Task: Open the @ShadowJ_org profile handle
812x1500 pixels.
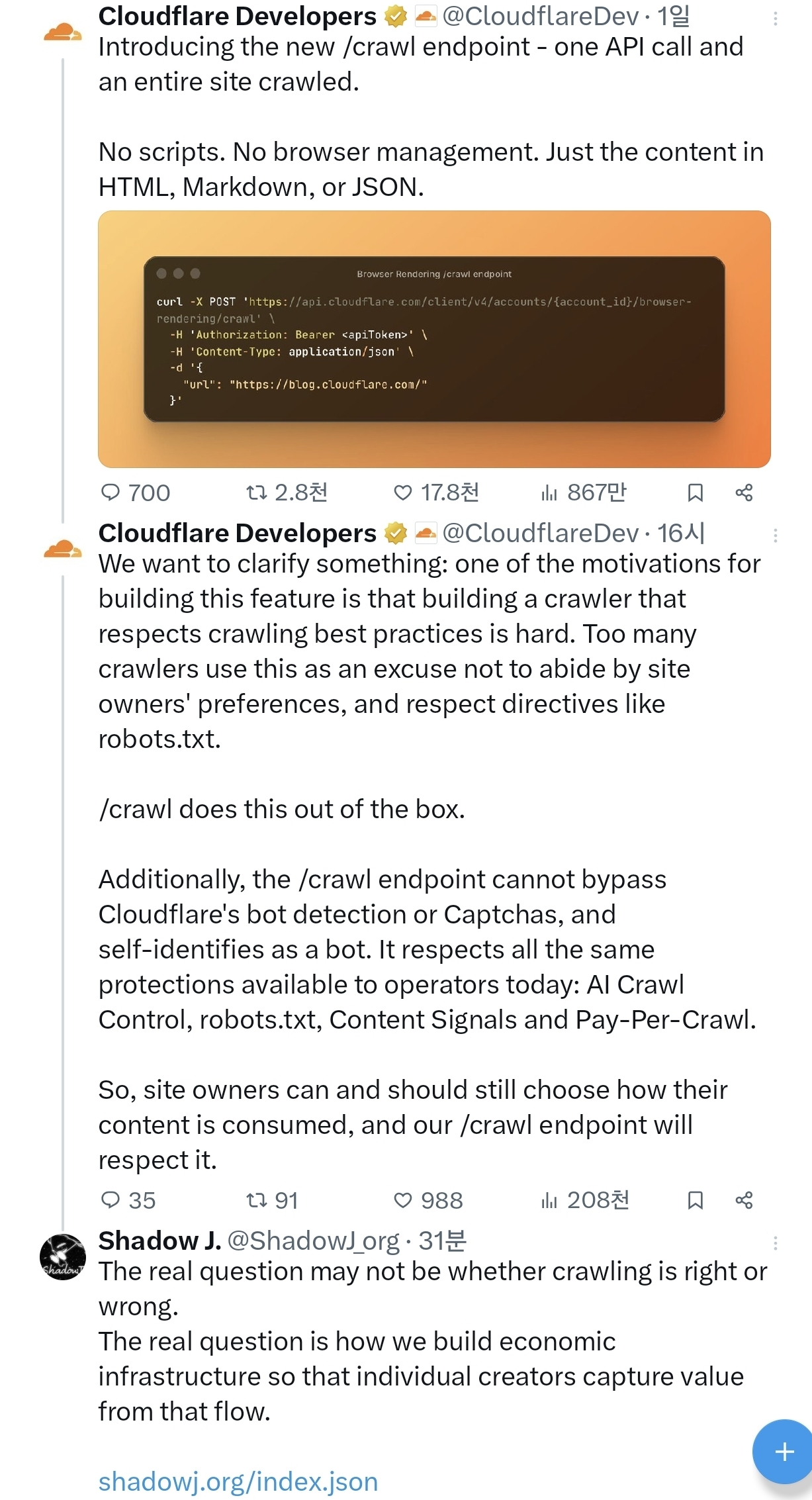Action: click(x=314, y=1241)
